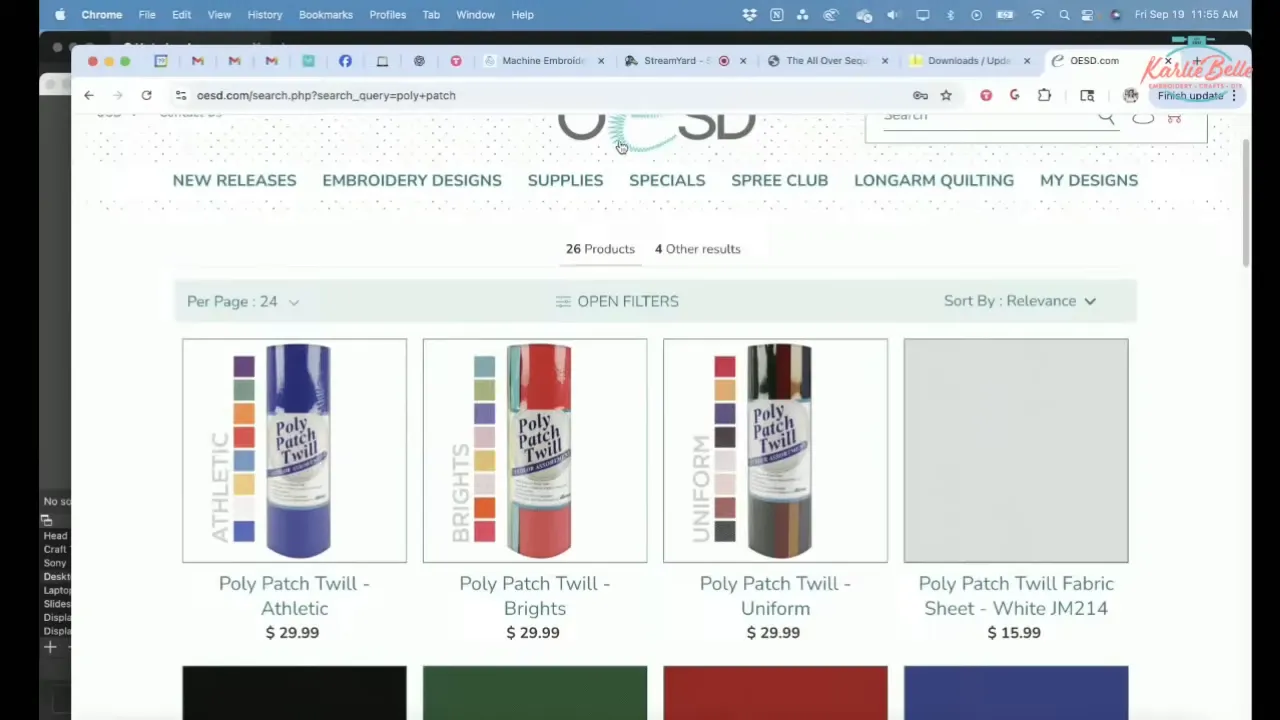Viewport: 1280px width, 720px height.
Task: Show the 4 Other results
Action: (697, 249)
